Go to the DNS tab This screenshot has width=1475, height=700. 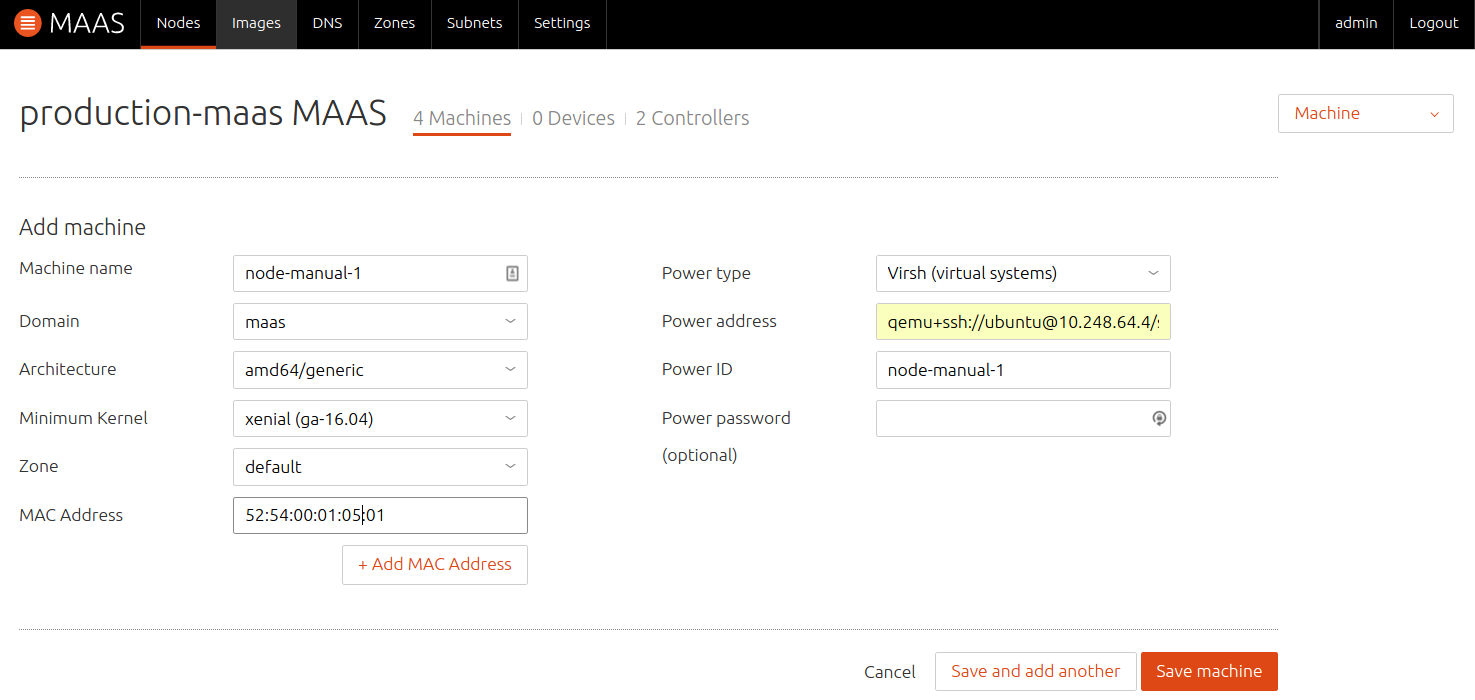point(327,23)
